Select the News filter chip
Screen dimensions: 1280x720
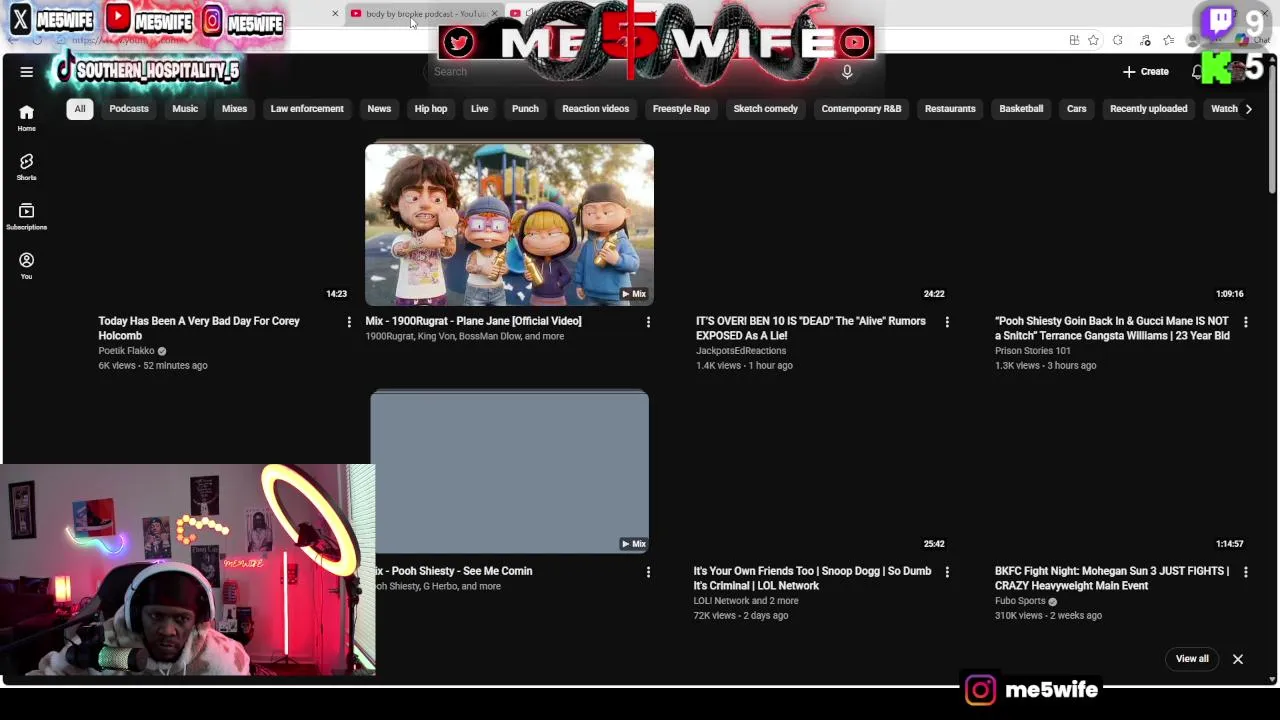coord(379,109)
